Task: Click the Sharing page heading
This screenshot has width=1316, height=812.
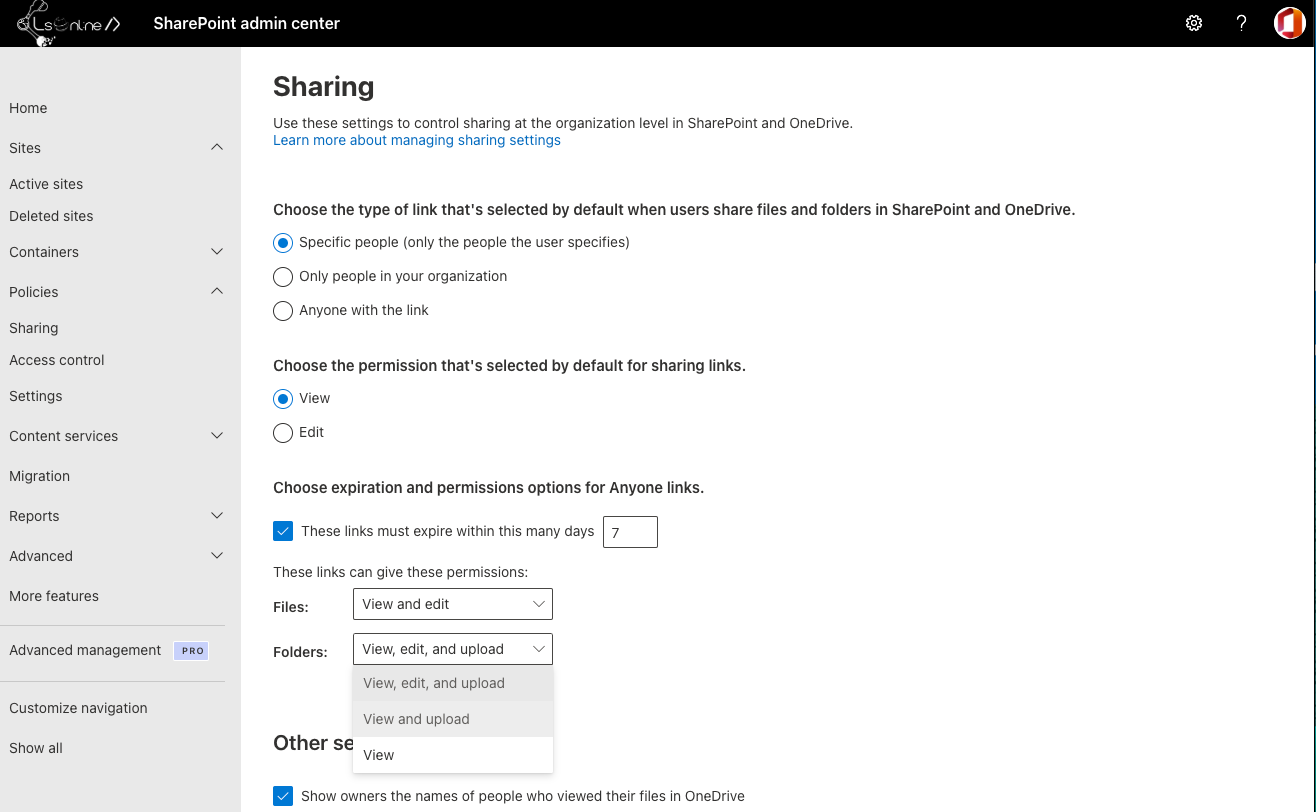Action: 324,87
